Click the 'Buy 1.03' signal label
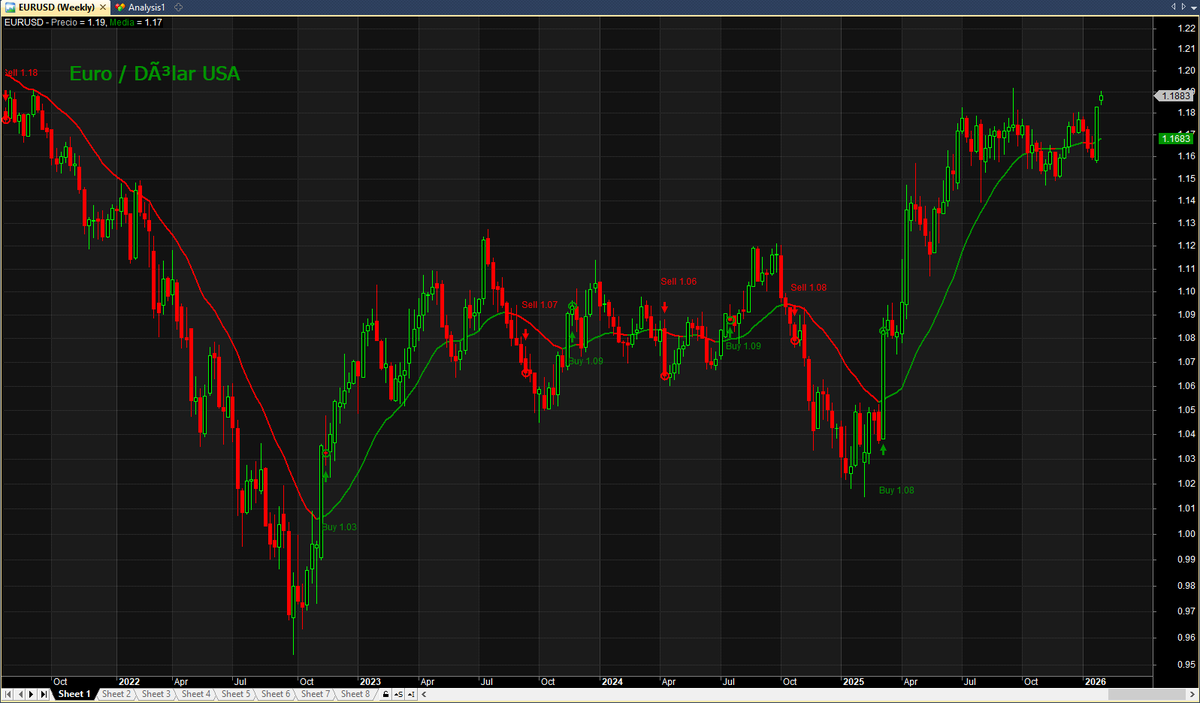The width and height of the screenshot is (1200, 703). 338,527
